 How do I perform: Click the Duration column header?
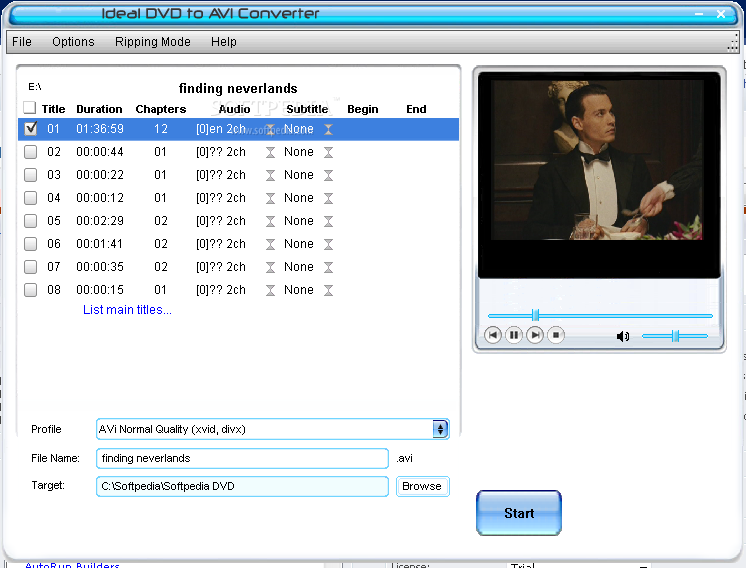(99, 109)
